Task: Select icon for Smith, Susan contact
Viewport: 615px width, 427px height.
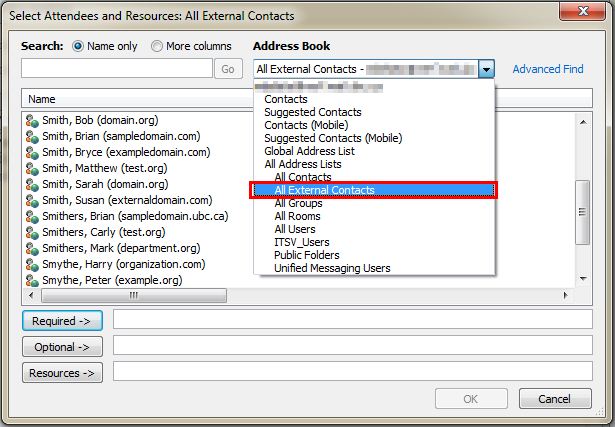Action: coord(32,200)
